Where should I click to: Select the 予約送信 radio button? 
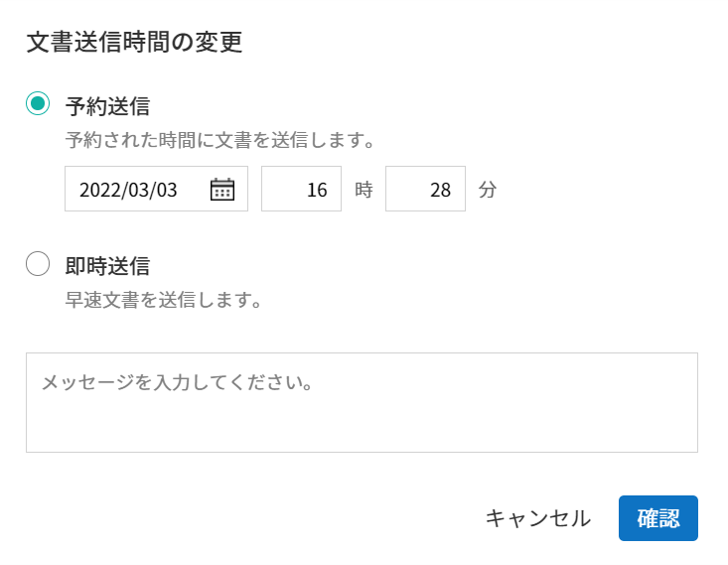tap(38, 103)
